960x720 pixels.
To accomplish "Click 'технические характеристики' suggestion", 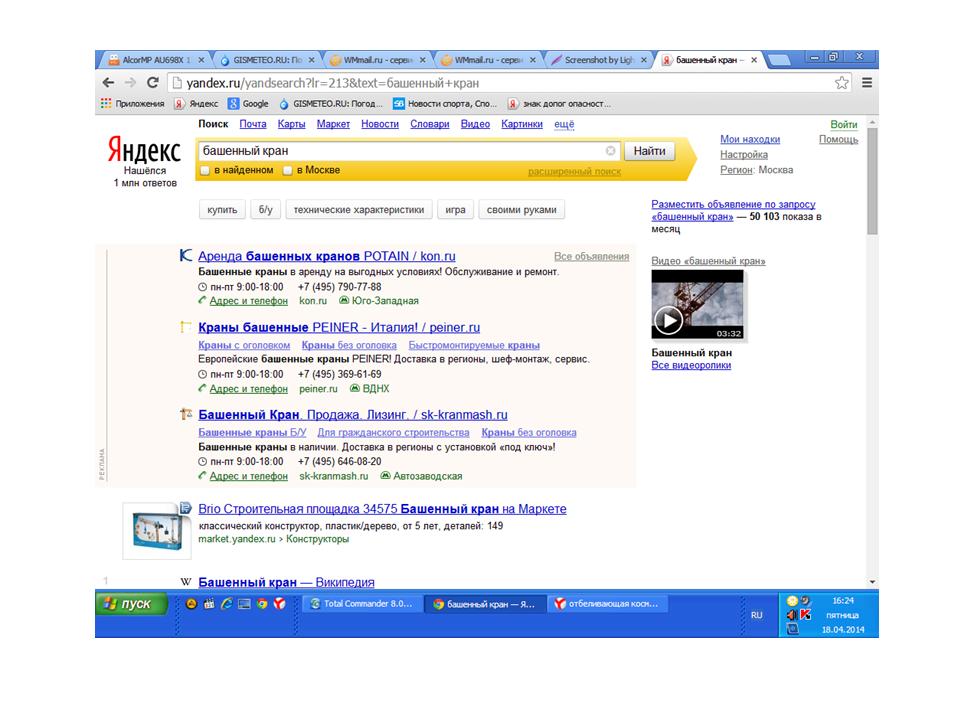I will pos(359,209).
